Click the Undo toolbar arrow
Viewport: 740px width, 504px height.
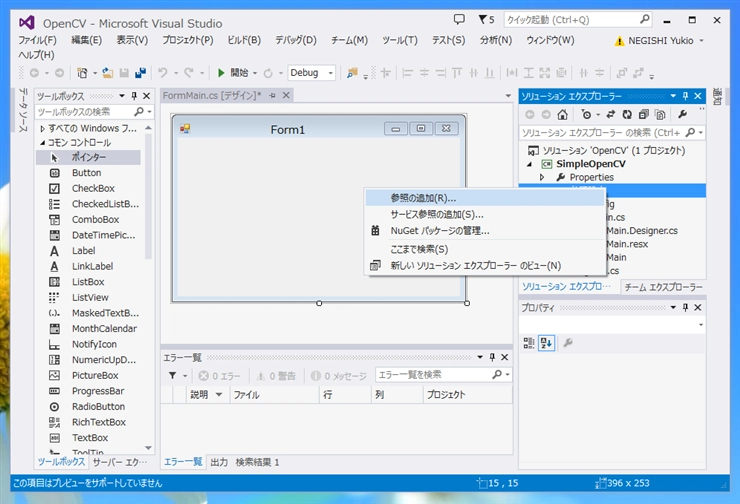pyautogui.click(x=163, y=73)
